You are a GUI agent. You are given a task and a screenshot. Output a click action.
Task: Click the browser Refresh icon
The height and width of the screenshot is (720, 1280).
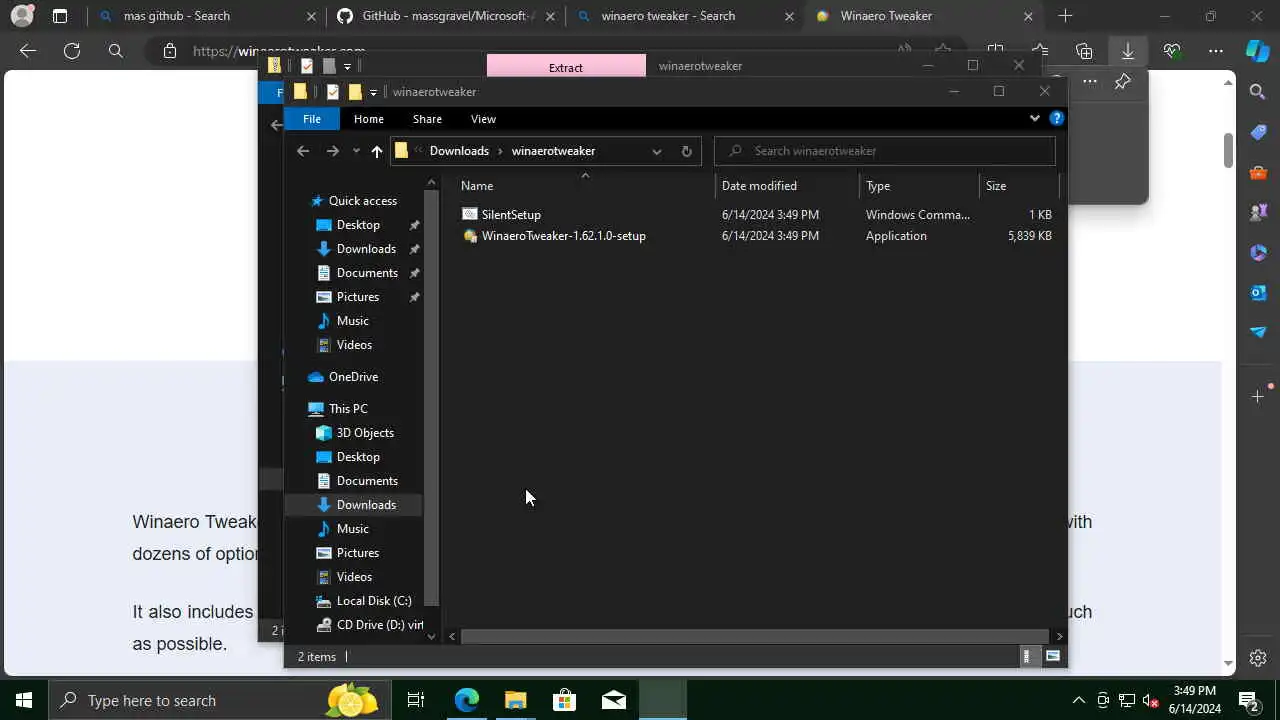tap(72, 51)
